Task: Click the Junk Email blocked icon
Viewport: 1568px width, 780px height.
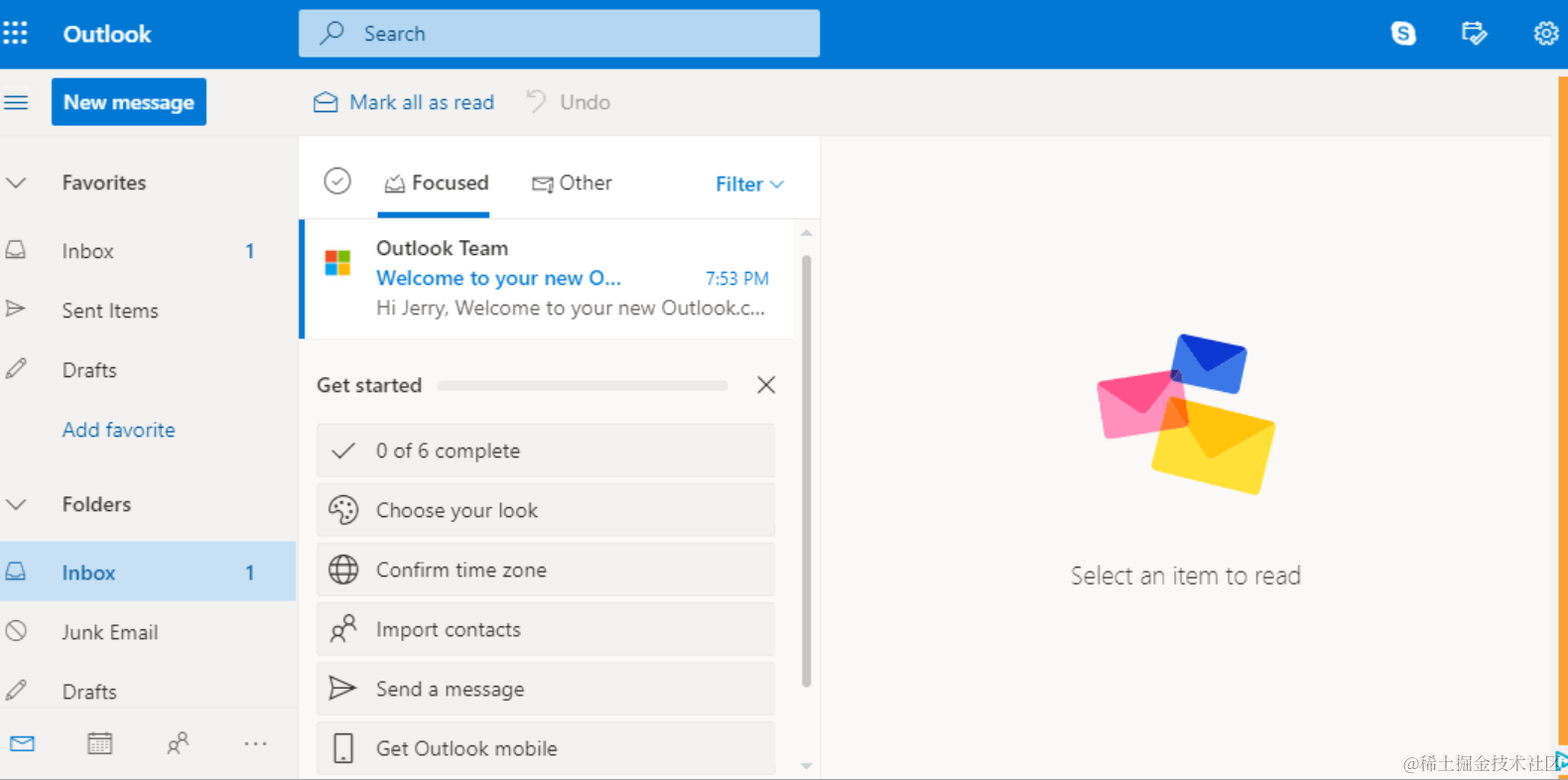Action: pos(16,630)
